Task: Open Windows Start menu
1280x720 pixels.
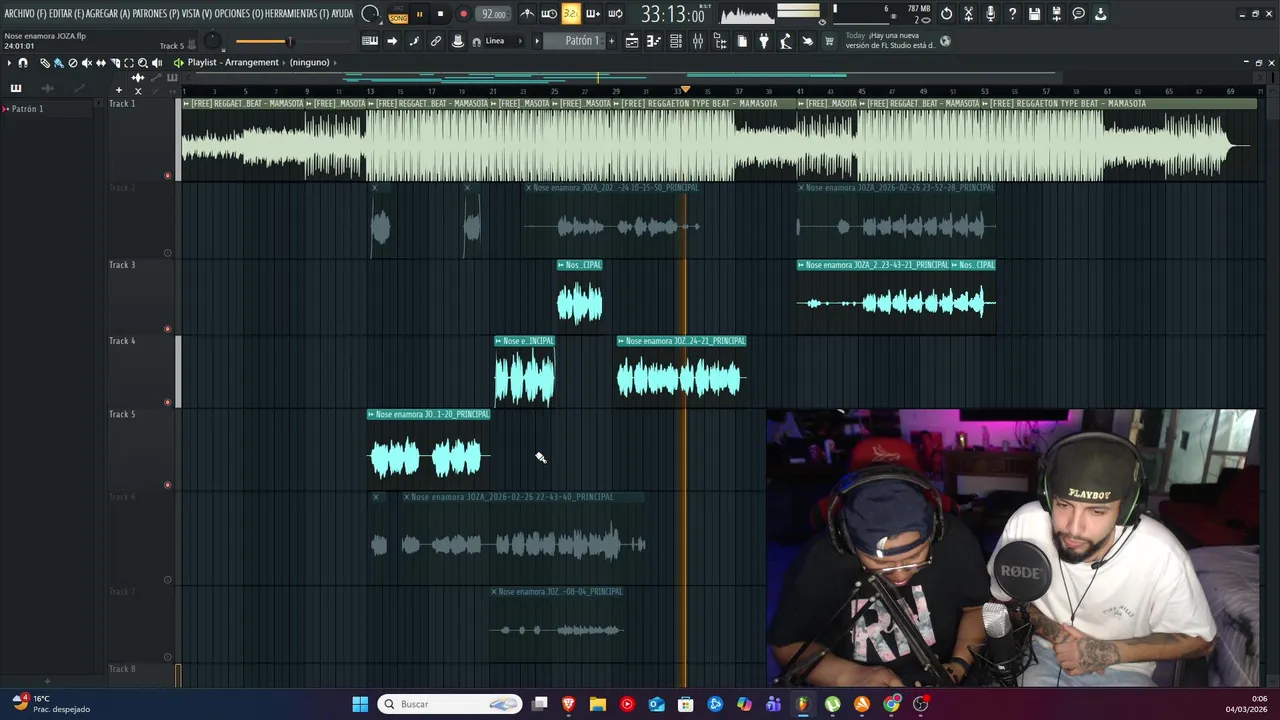Action: click(360, 704)
